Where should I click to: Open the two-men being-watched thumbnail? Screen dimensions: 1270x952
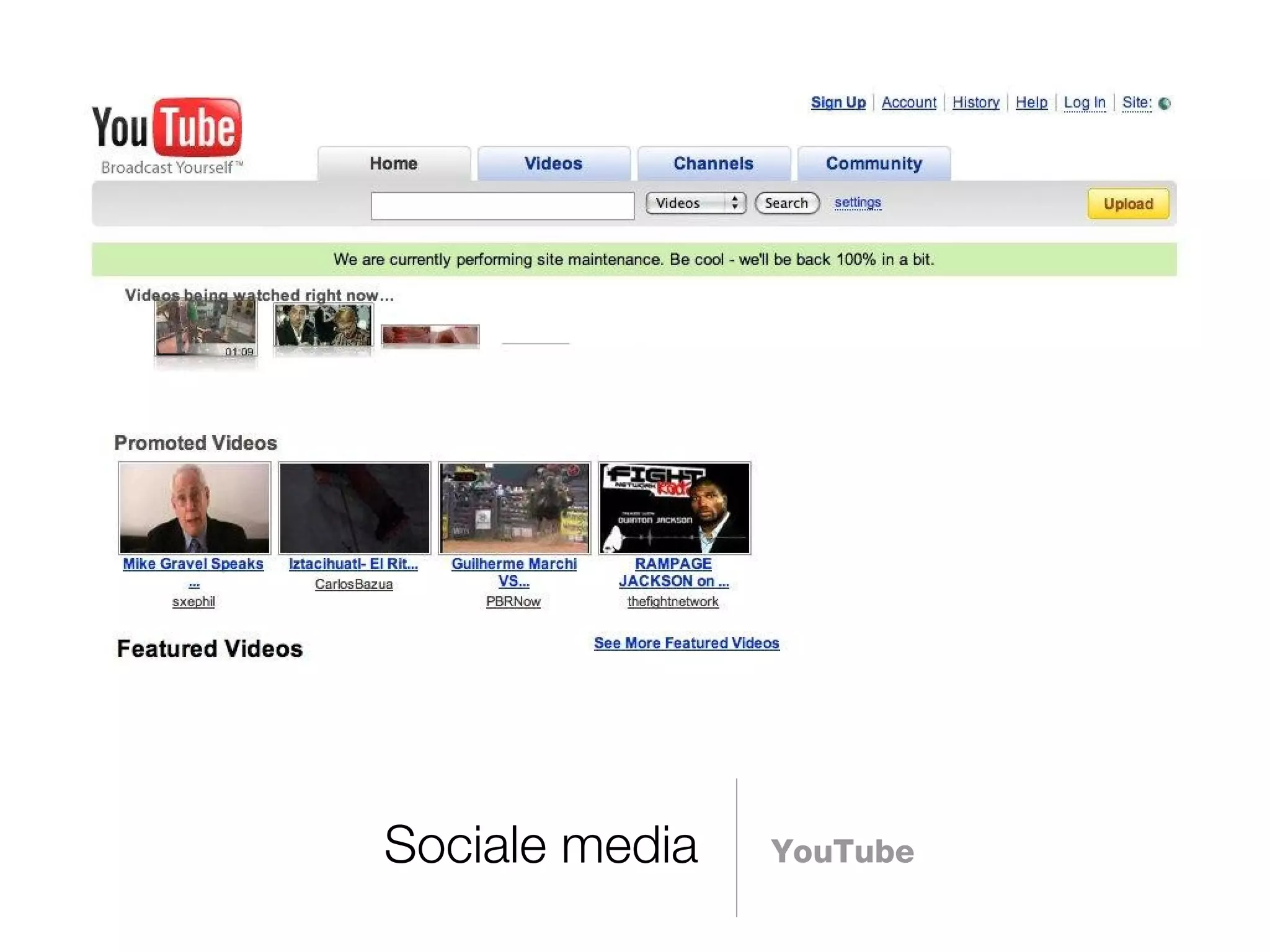[x=323, y=326]
